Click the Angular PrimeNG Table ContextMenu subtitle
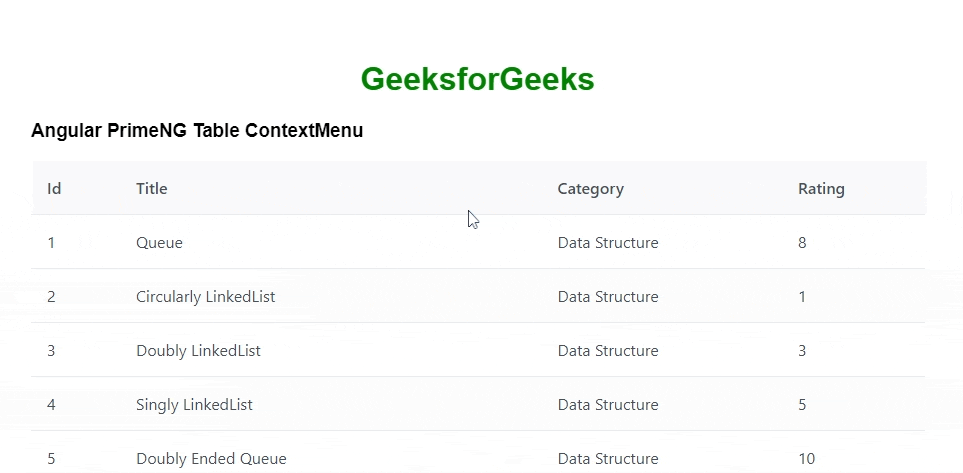 (x=197, y=130)
